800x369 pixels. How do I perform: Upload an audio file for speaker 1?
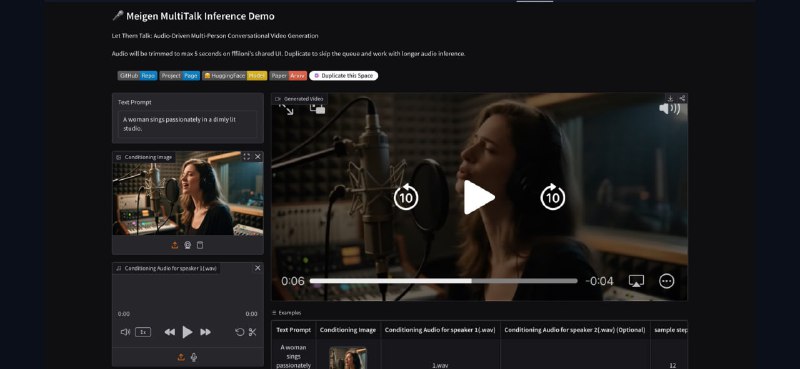click(x=181, y=357)
